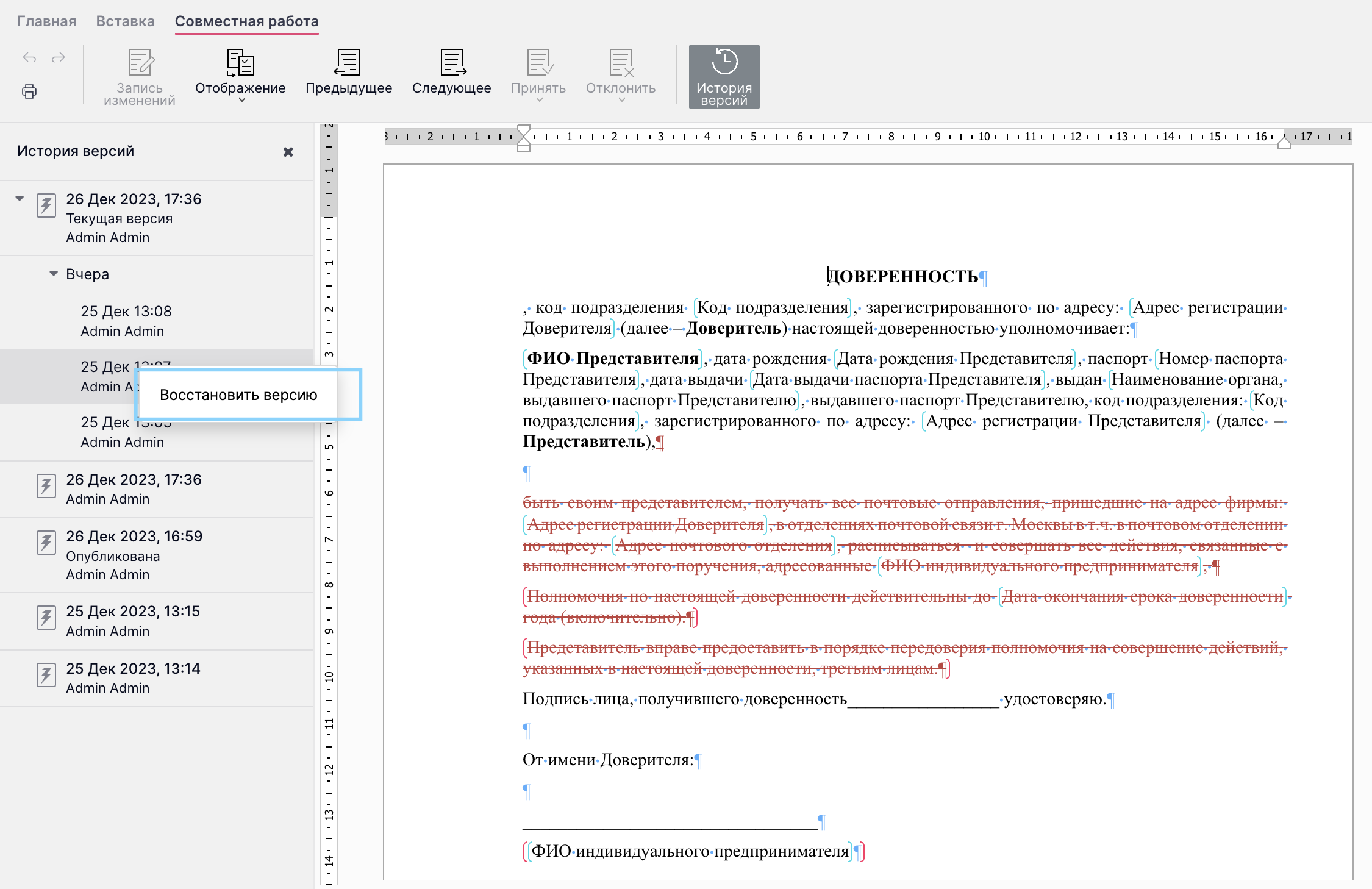Toggle the История версий toolbar button

[724, 77]
